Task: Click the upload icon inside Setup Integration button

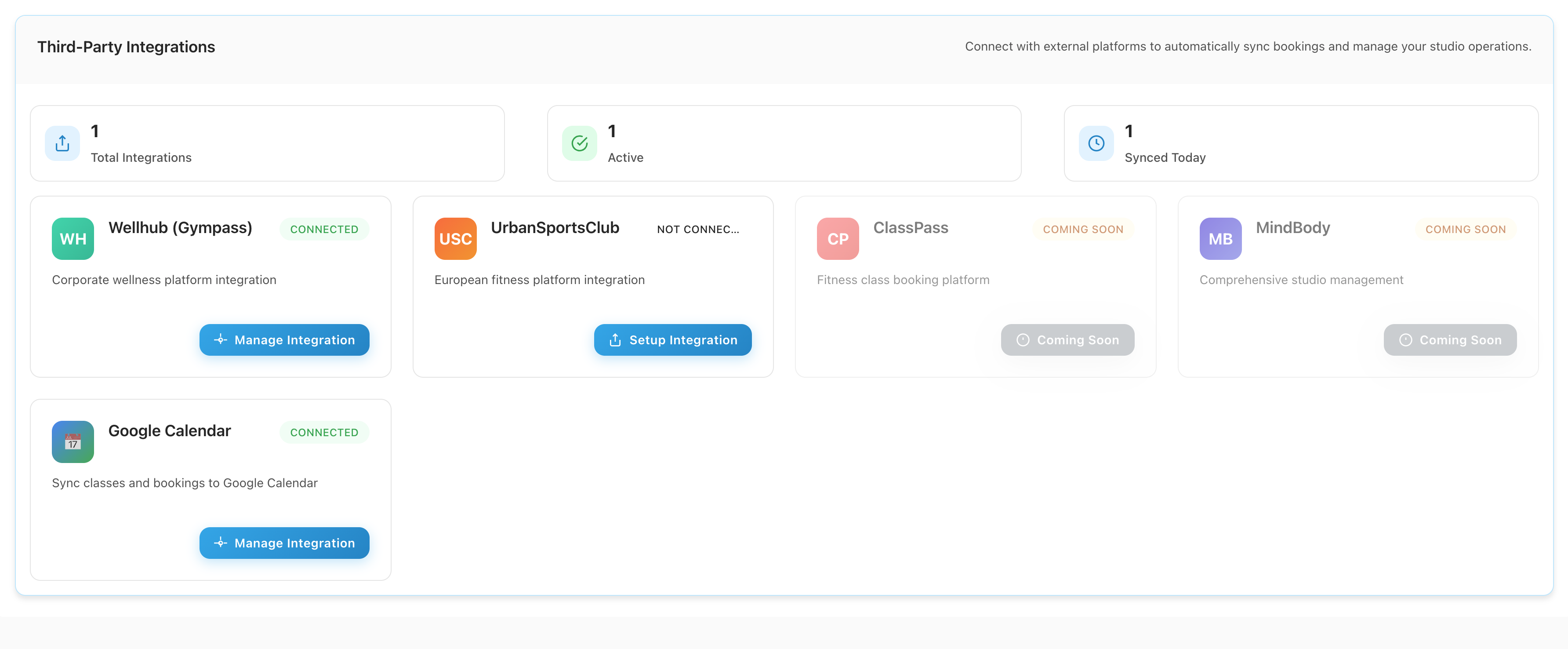Action: [x=615, y=340]
